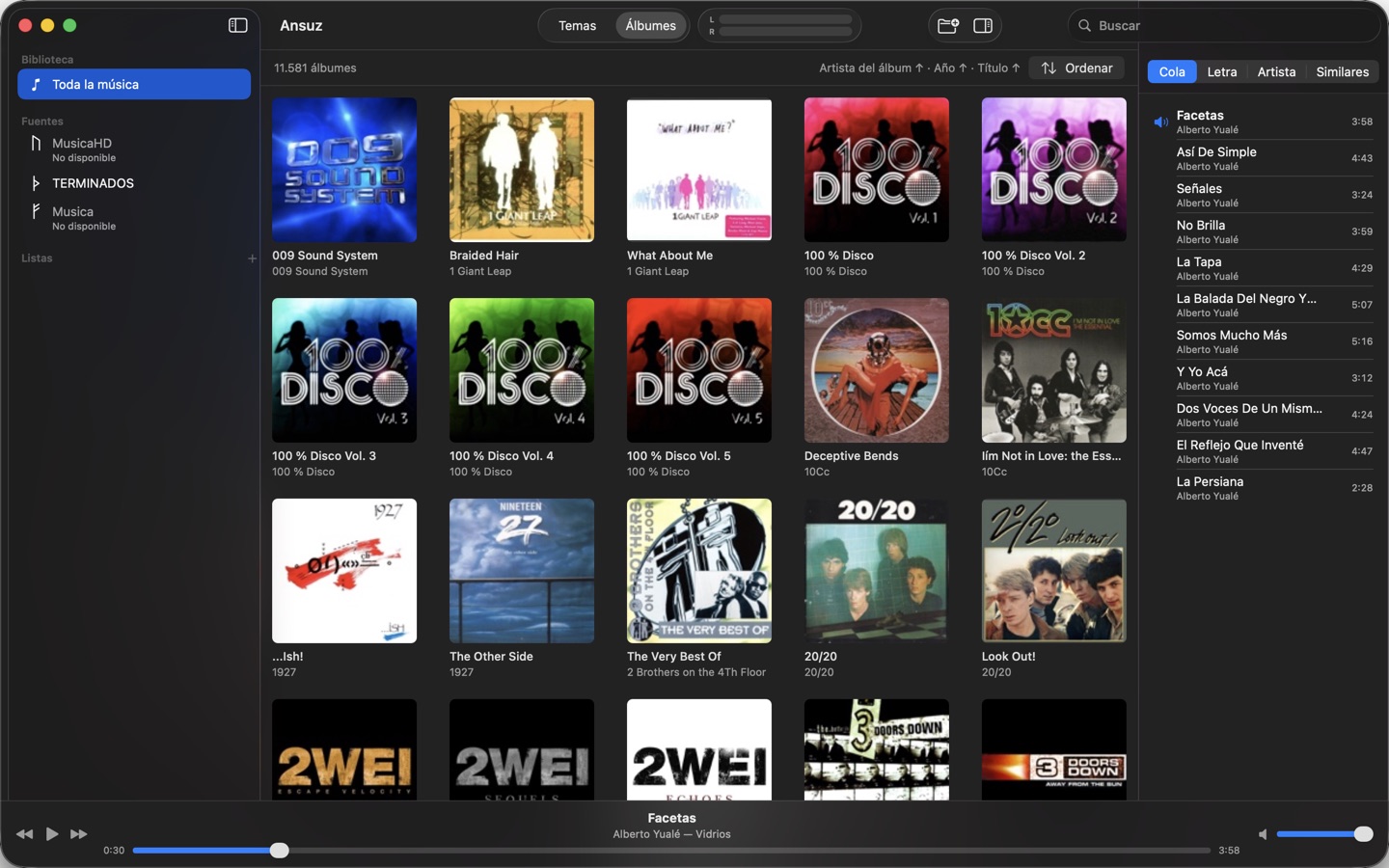1389x868 pixels.
Task: Skip to next track button
Action: 79,833
